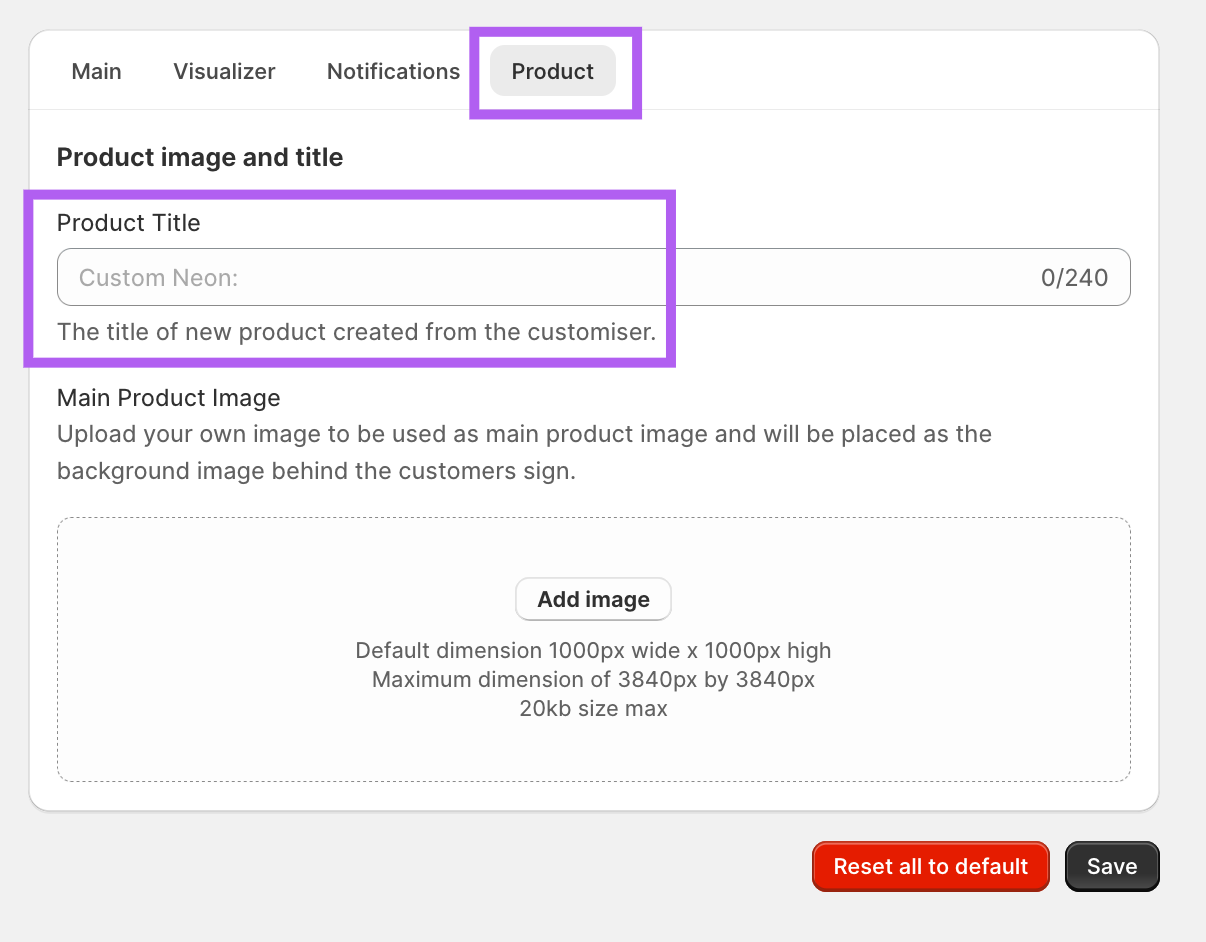Click the 0/240 character counter
1206x942 pixels.
1073,278
